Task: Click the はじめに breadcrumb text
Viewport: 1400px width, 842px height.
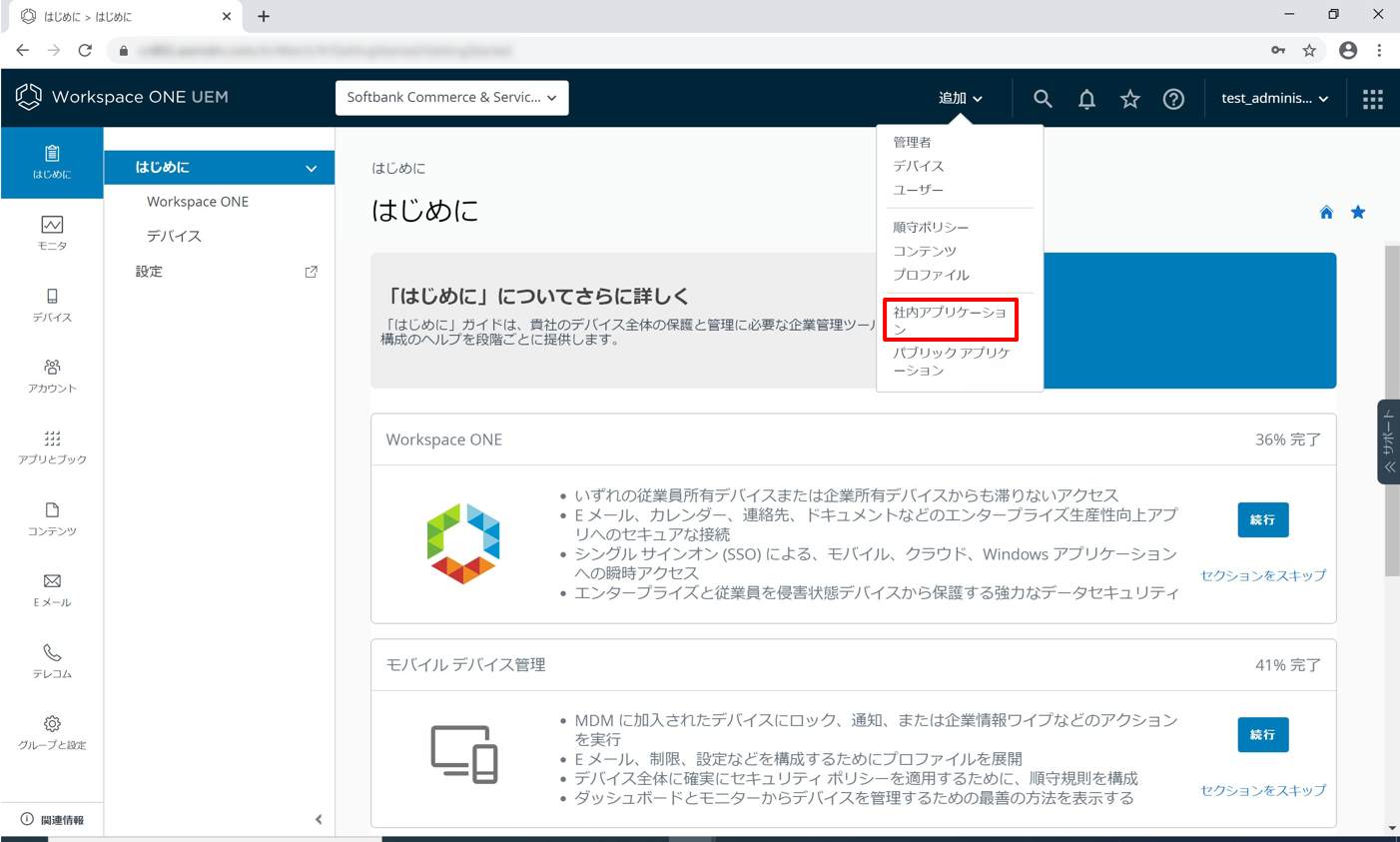Action: (398, 168)
